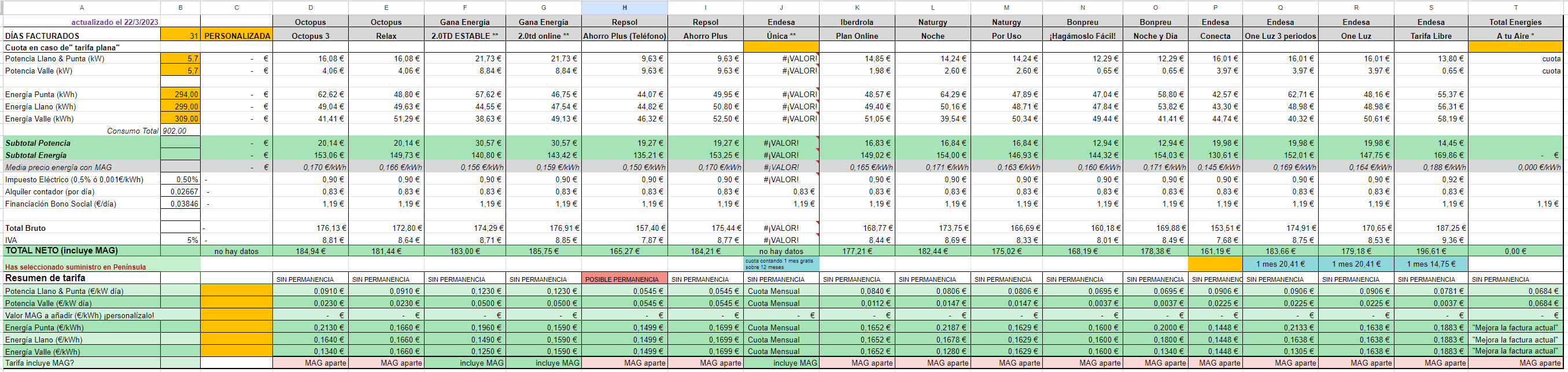
Task: Select the '2.0TD ESTABLE **' cell
Action: pos(464,36)
